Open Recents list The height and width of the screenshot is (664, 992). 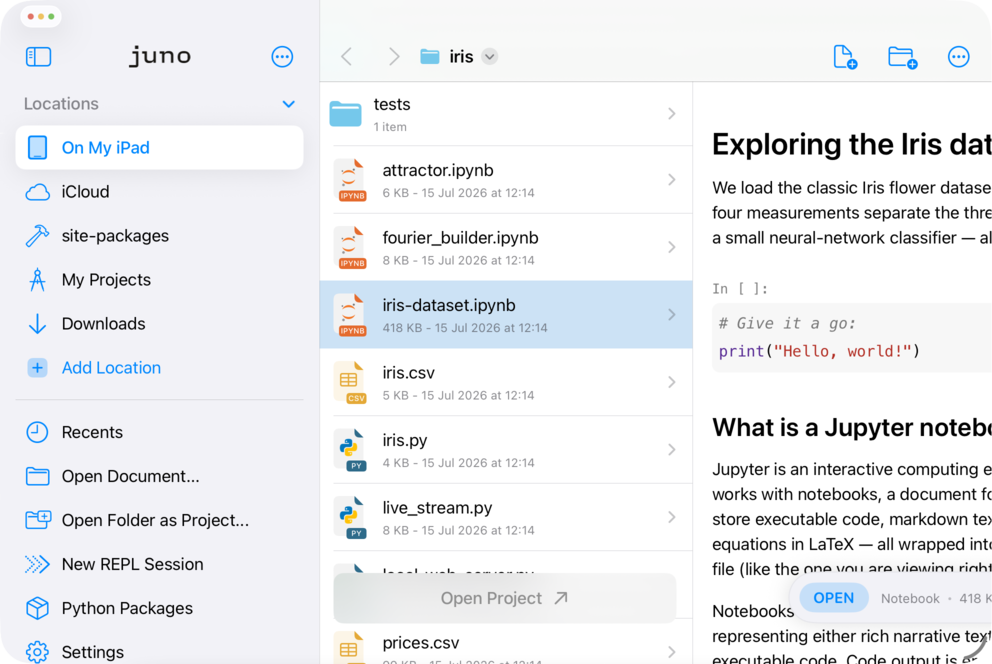pos(159,432)
